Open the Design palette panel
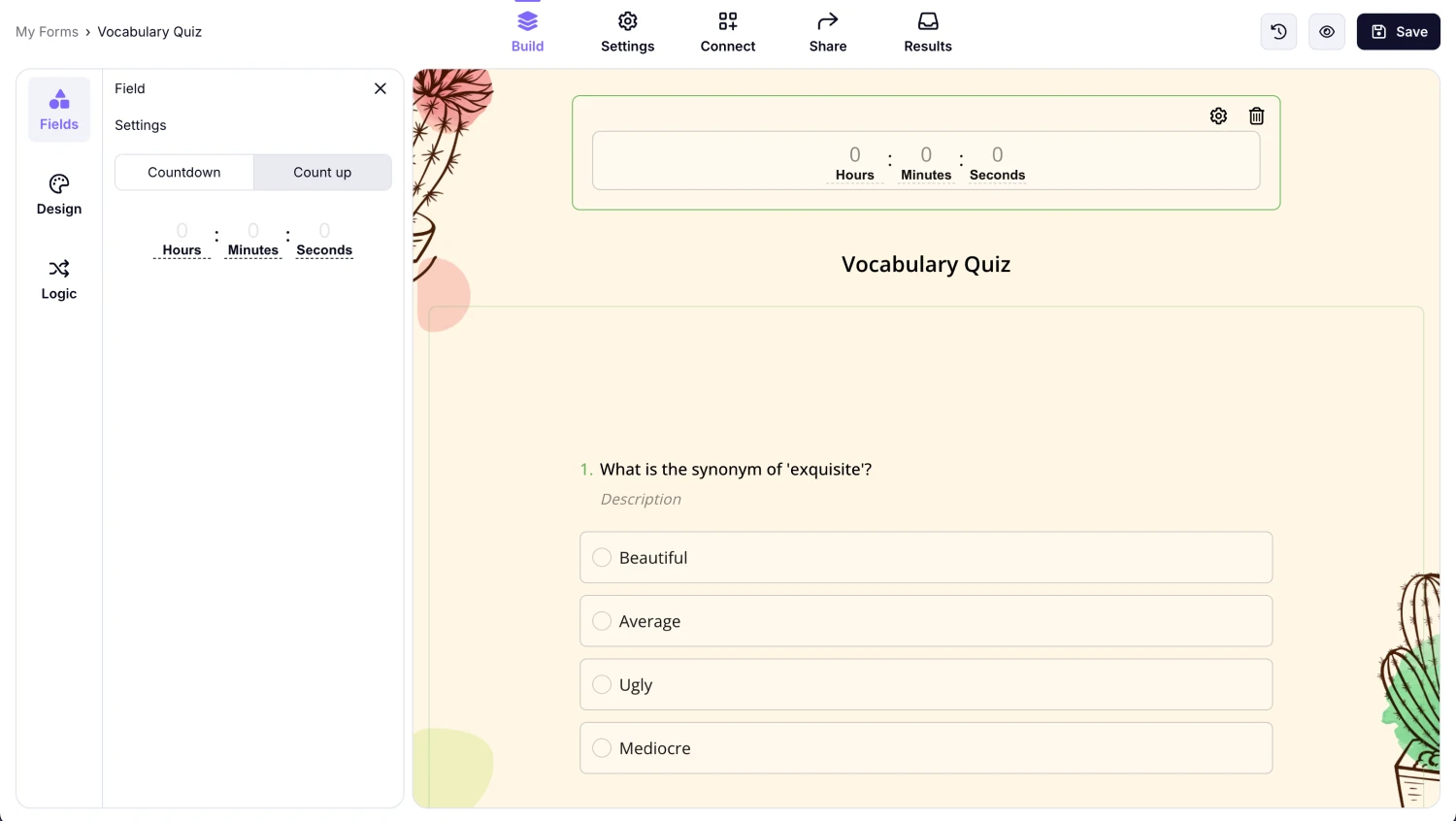Viewport: 1456px width, 821px height. click(59, 194)
